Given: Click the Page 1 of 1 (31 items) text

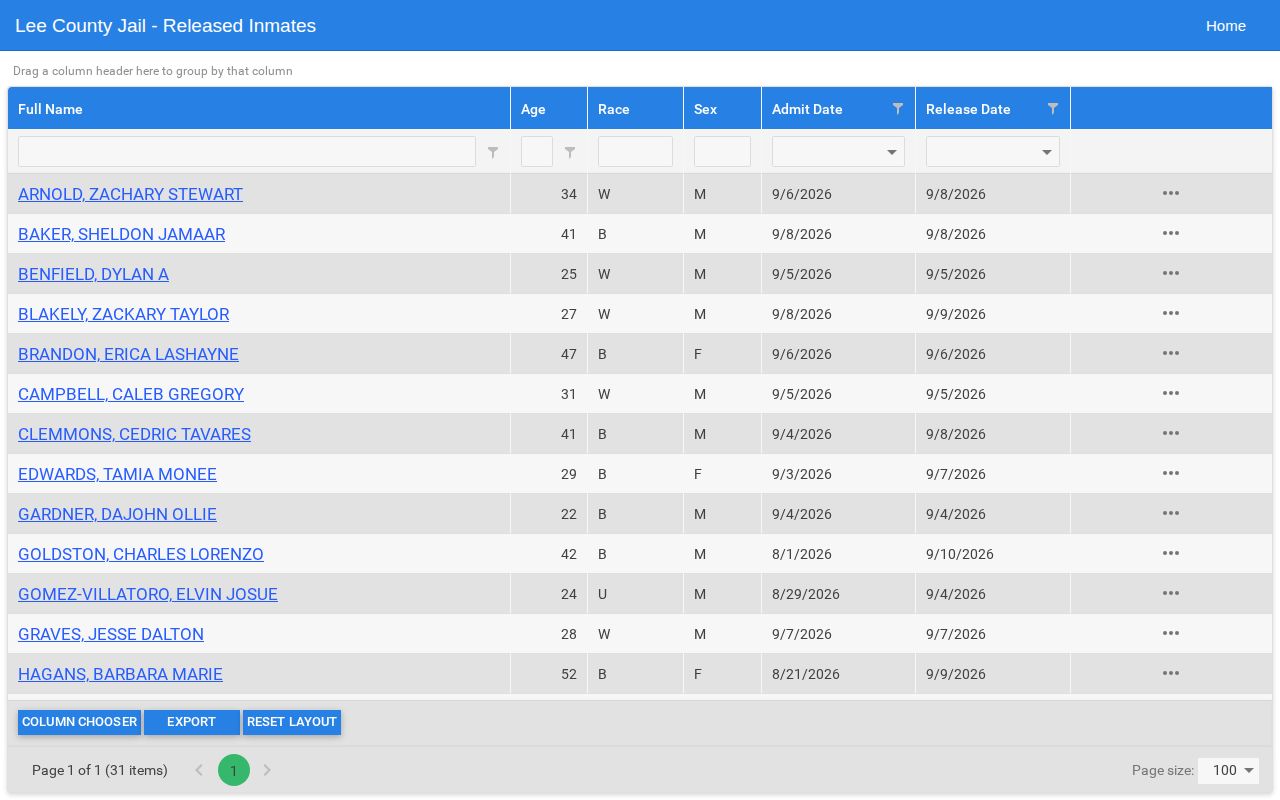Looking at the screenshot, I should [100, 770].
